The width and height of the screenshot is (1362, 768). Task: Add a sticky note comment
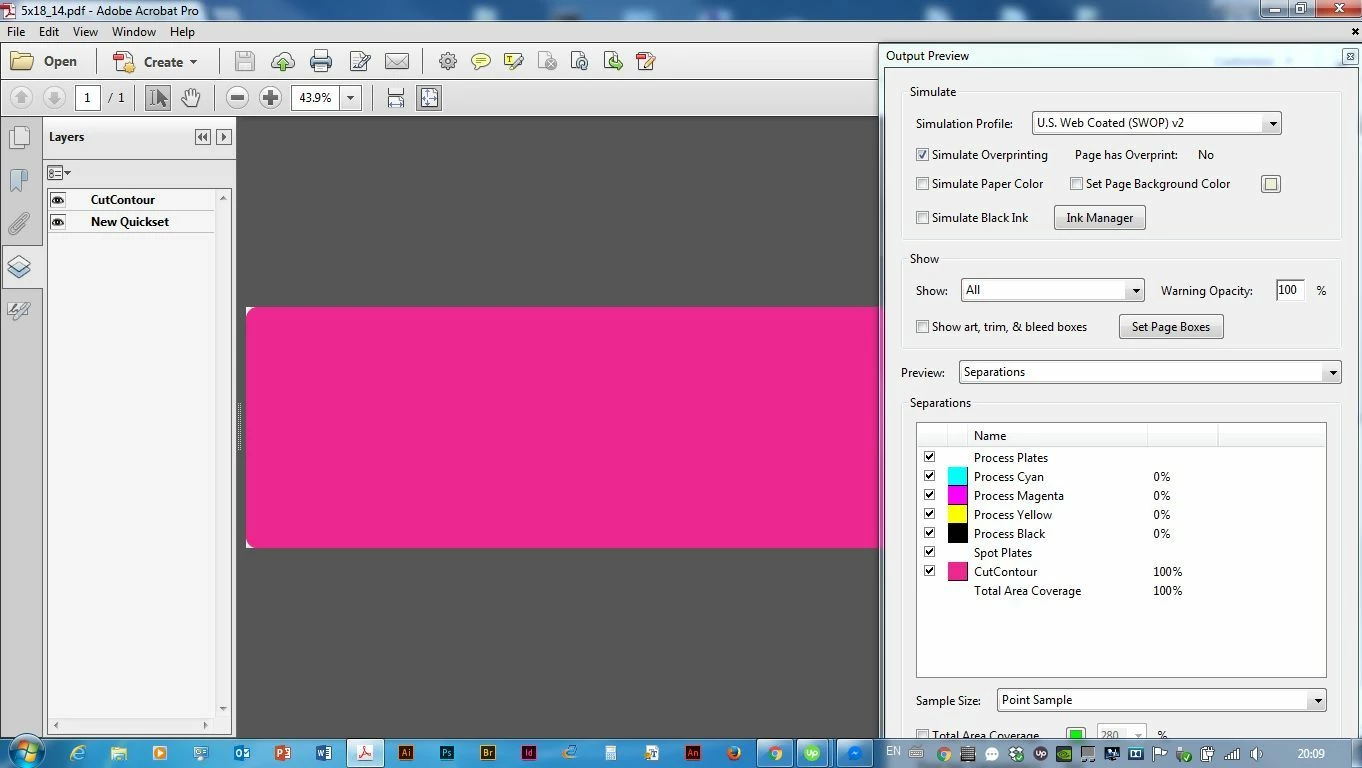click(x=481, y=62)
